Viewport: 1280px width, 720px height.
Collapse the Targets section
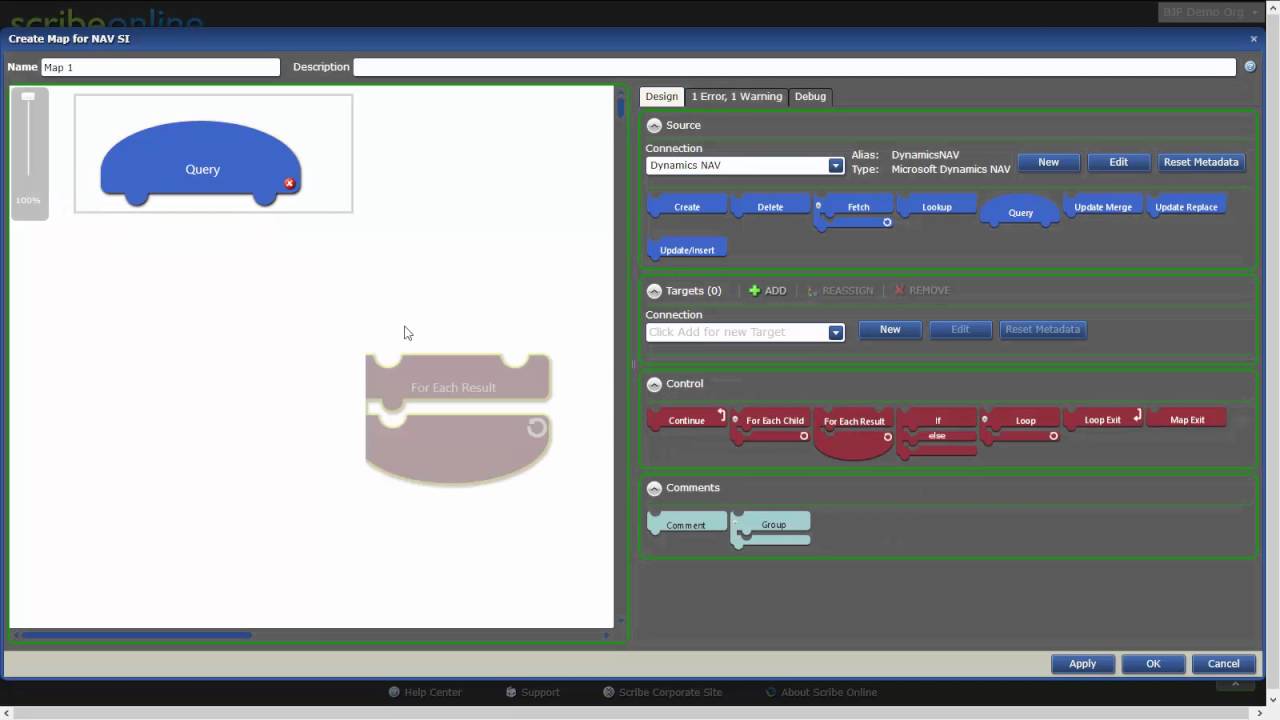[x=654, y=291]
